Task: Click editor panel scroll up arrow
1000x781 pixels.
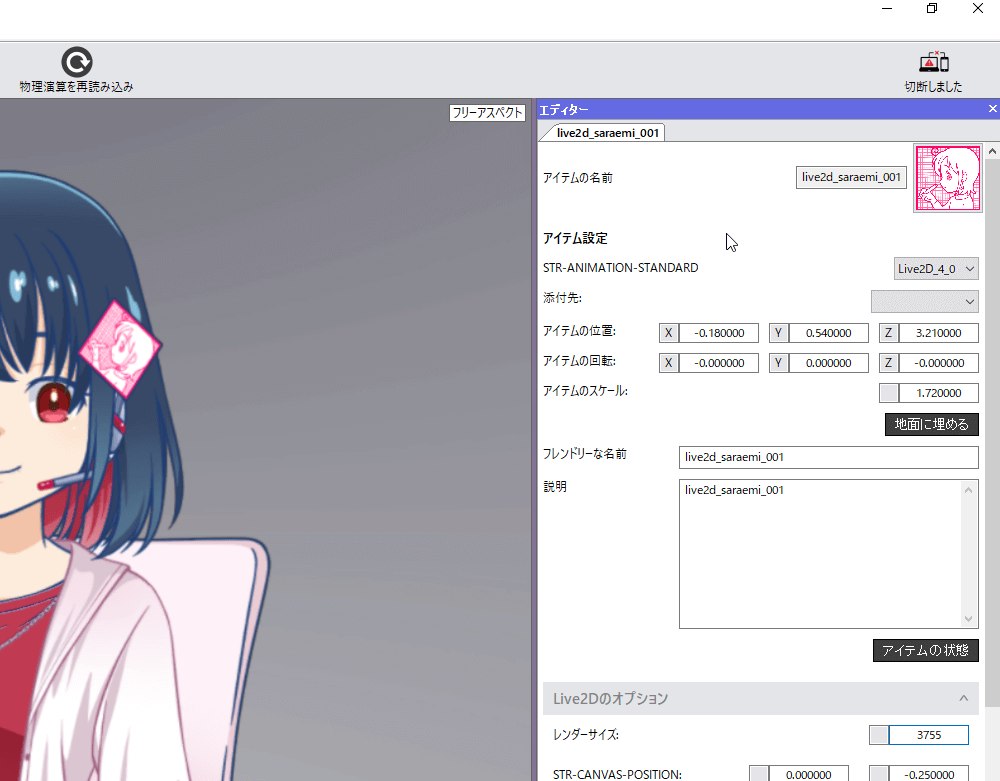Action: point(992,152)
